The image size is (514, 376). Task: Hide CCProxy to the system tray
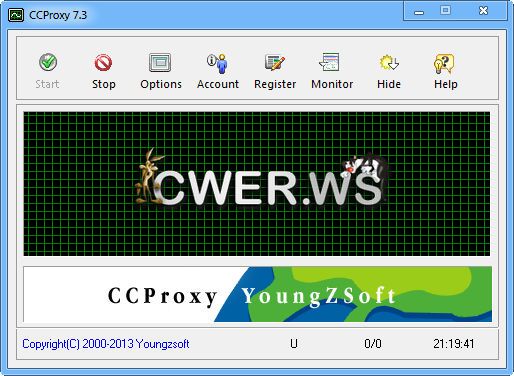(389, 71)
